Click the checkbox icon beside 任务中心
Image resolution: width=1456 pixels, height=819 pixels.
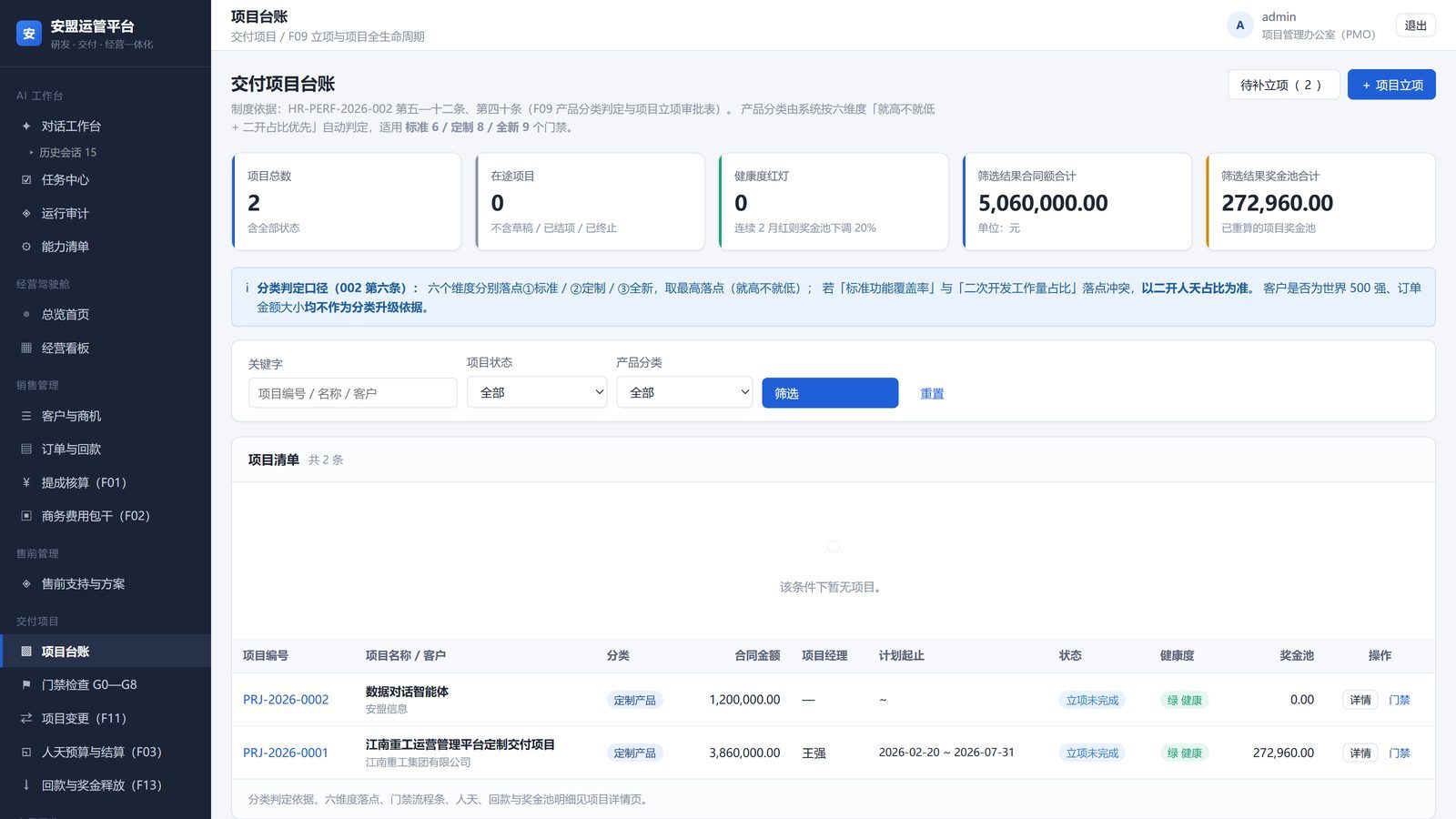pyautogui.click(x=26, y=179)
